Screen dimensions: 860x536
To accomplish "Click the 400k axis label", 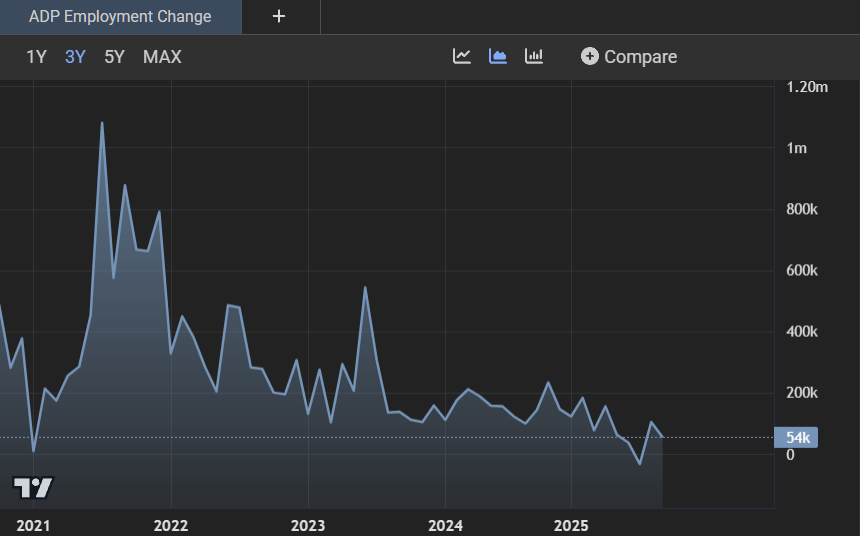I will tap(801, 331).
